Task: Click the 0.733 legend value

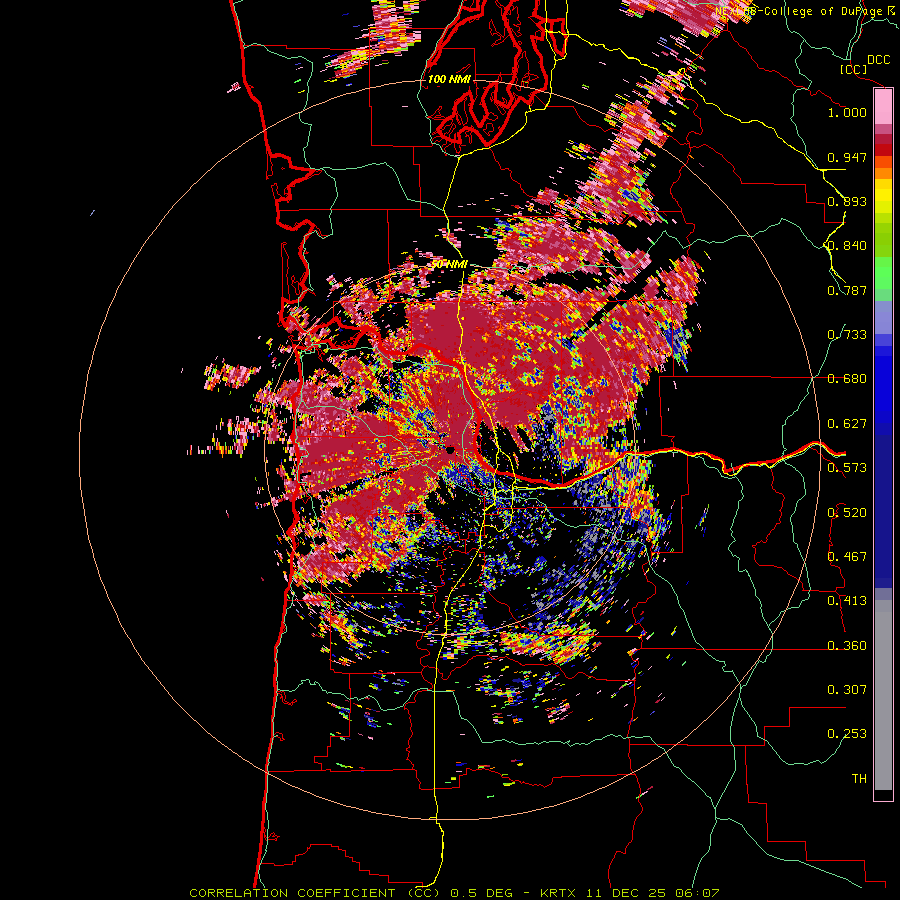Action: click(x=847, y=335)
